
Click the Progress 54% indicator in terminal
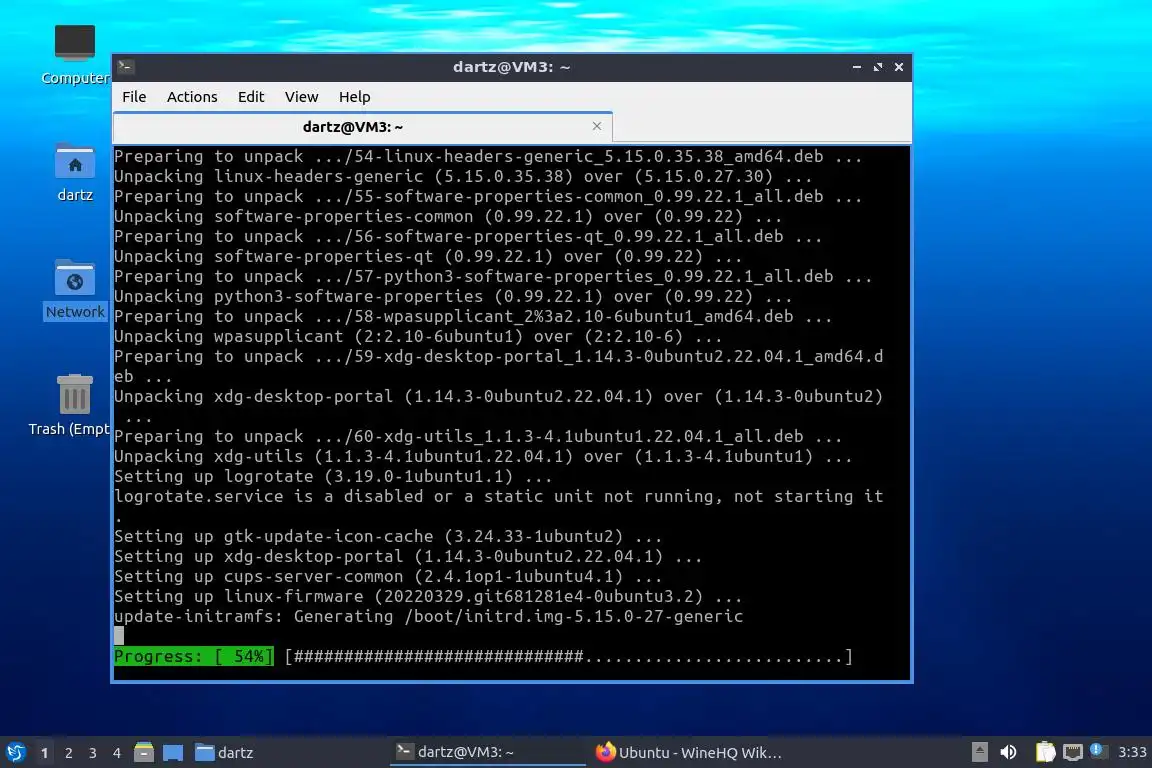coord(194,656)
